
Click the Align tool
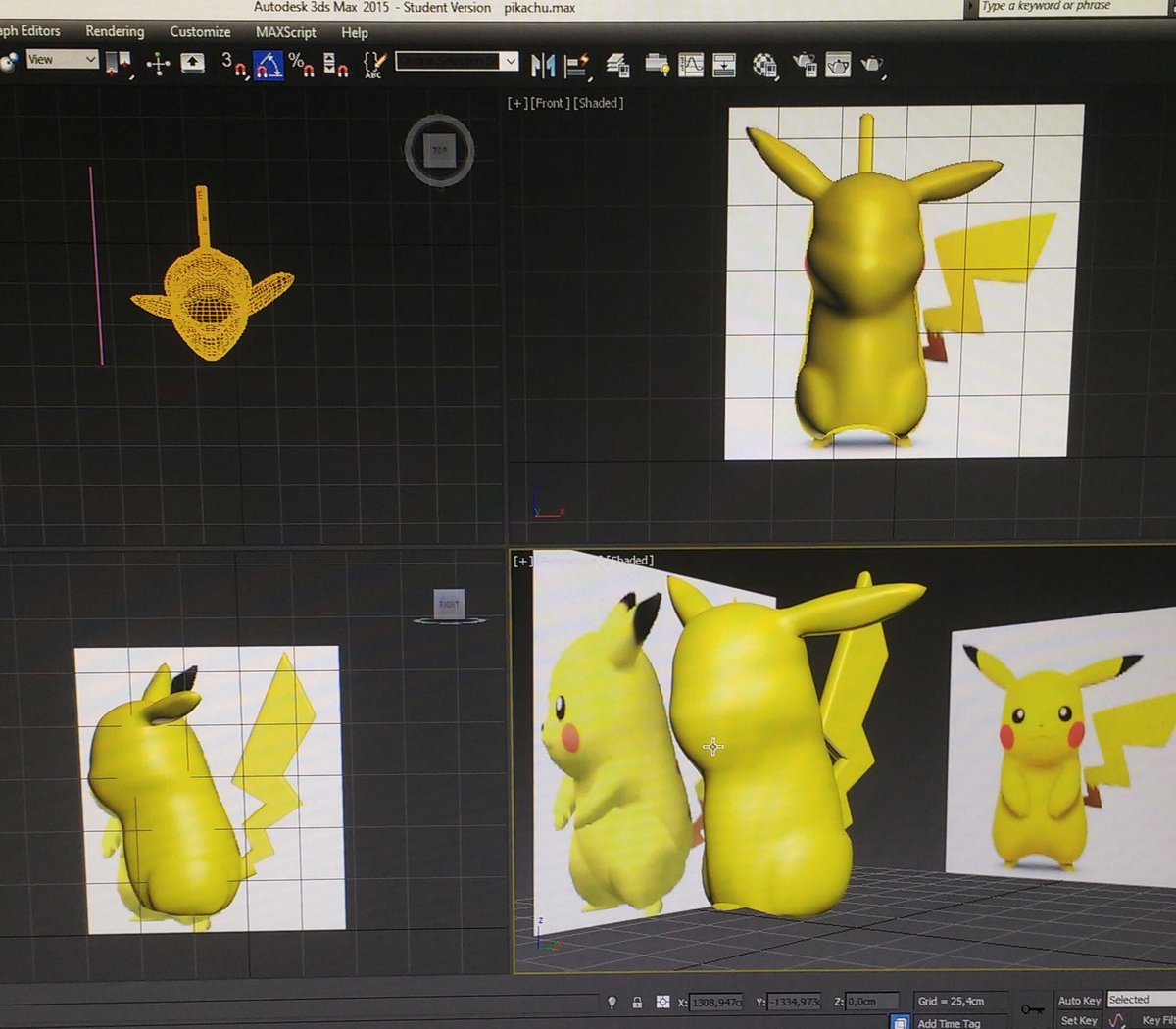pos(576,66)
